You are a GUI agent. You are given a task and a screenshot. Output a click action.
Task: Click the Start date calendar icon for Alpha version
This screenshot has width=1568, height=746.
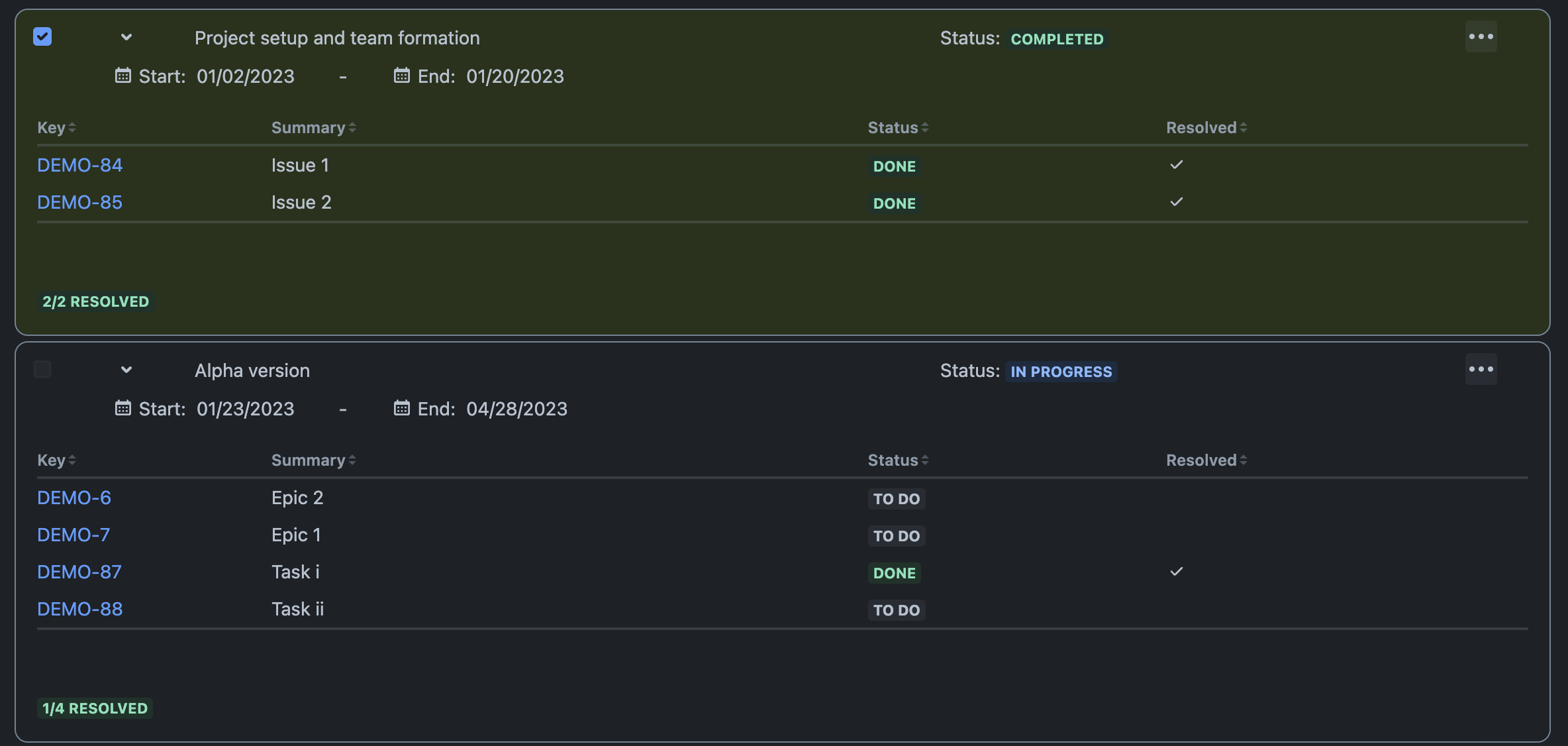tap(122, 408)
